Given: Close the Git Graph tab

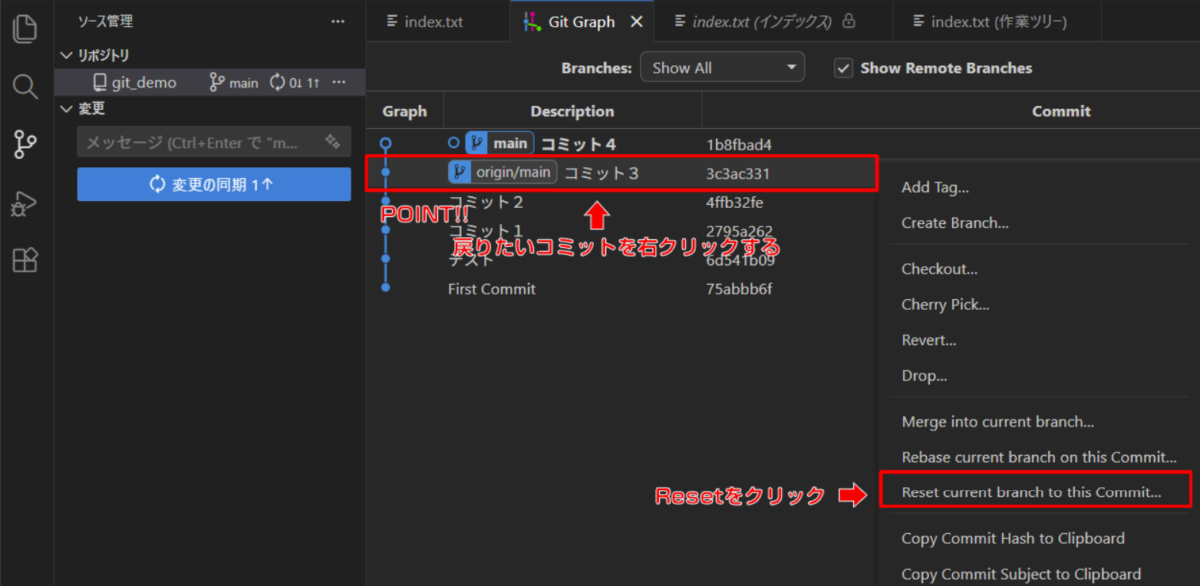Looking at the screenshot, I should (635, 22).
